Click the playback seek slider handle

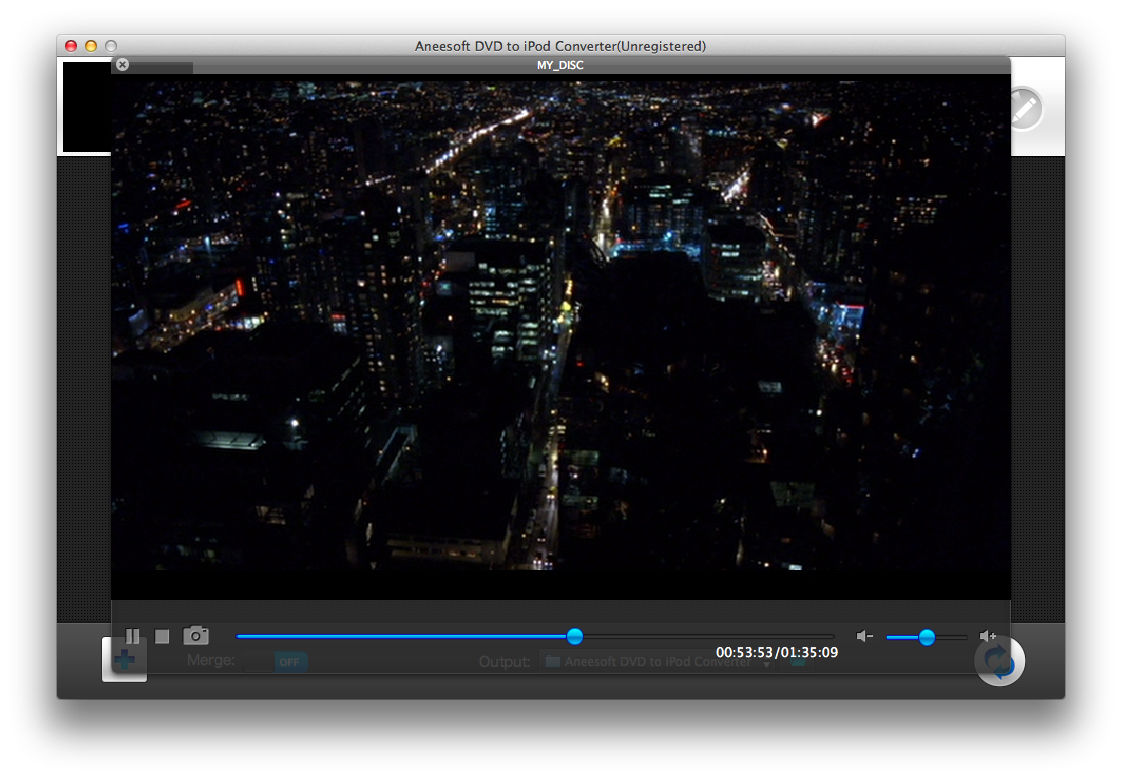pos(574,636)
